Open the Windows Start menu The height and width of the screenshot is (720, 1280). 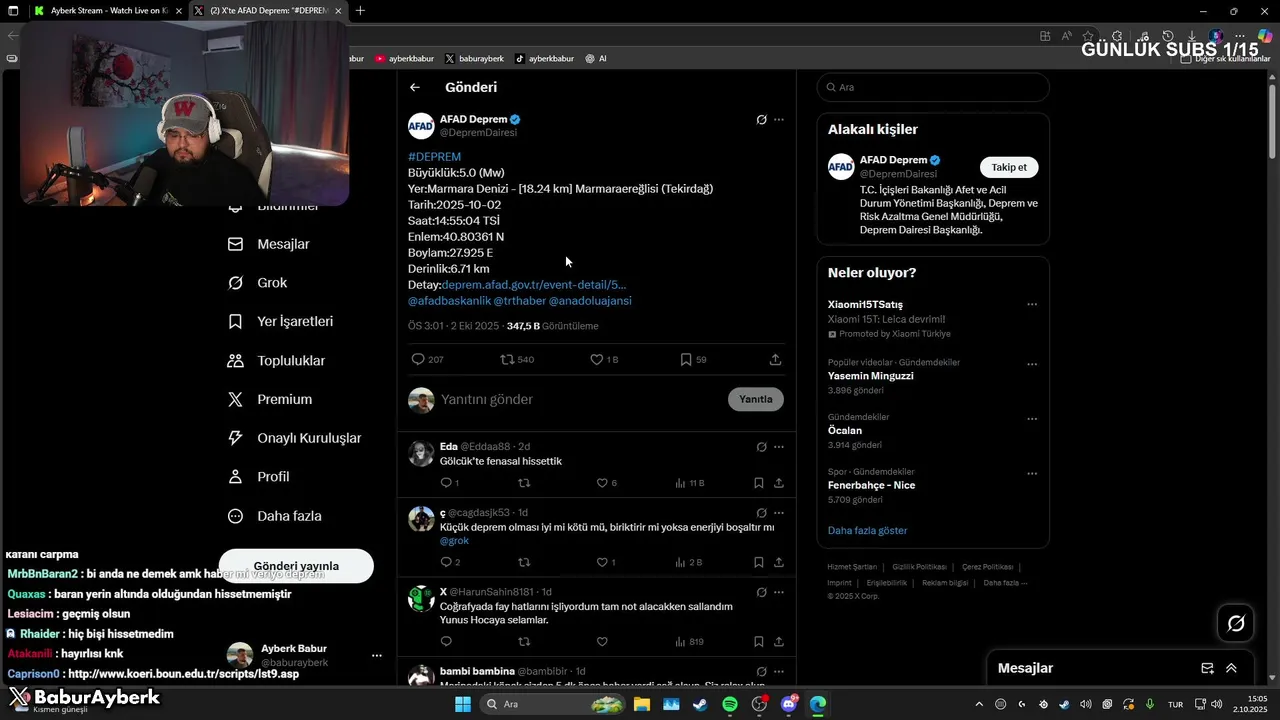coord(462,704)
